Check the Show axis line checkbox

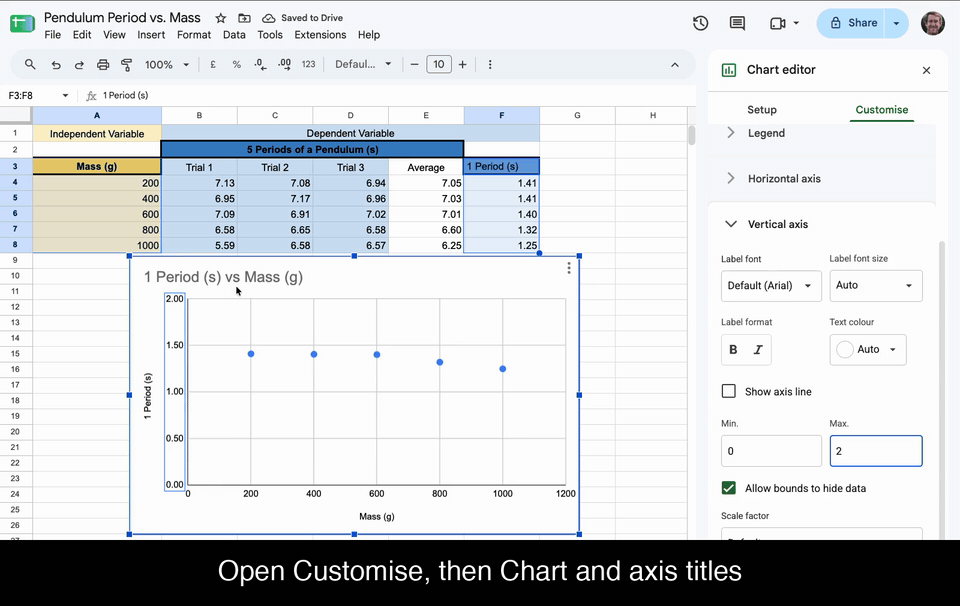pos(729,391)
